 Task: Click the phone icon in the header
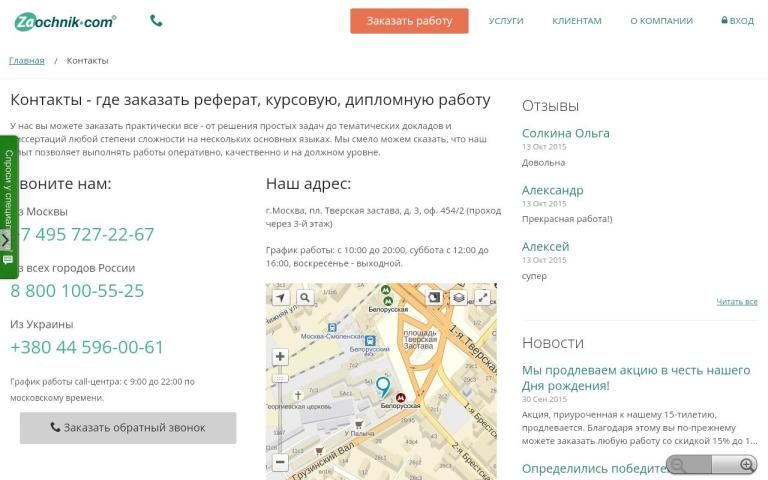pyautogui.click(x=156, y=20)
